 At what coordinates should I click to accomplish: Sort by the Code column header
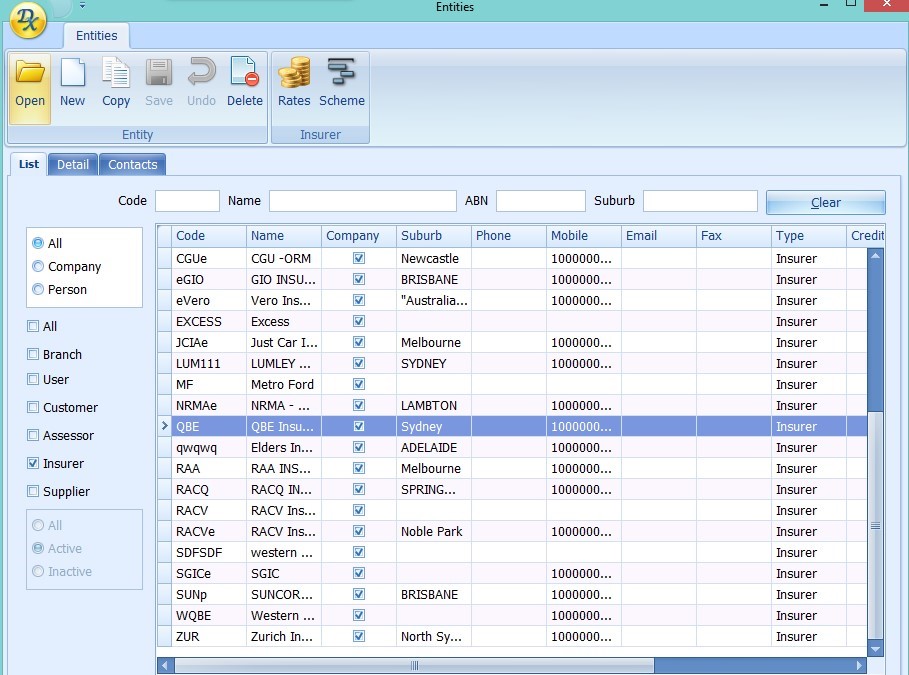point(209,236)
